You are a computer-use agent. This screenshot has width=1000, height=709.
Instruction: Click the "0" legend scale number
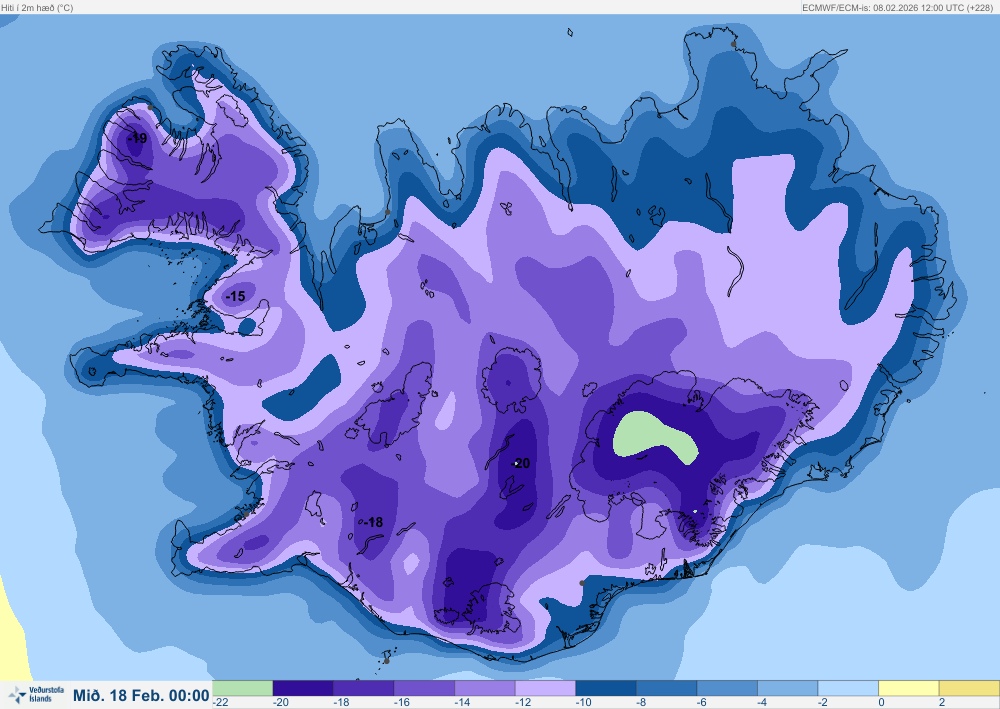click(x=881, y=702)
